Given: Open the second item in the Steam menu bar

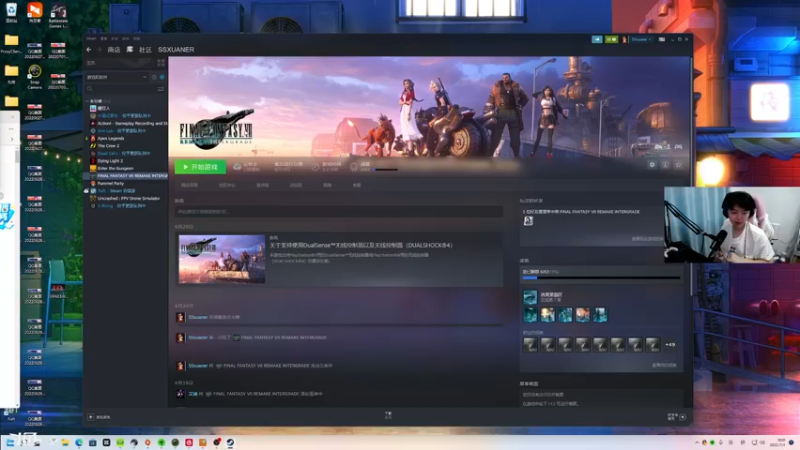Looking at the screenshot, I should tap(104, 39).
